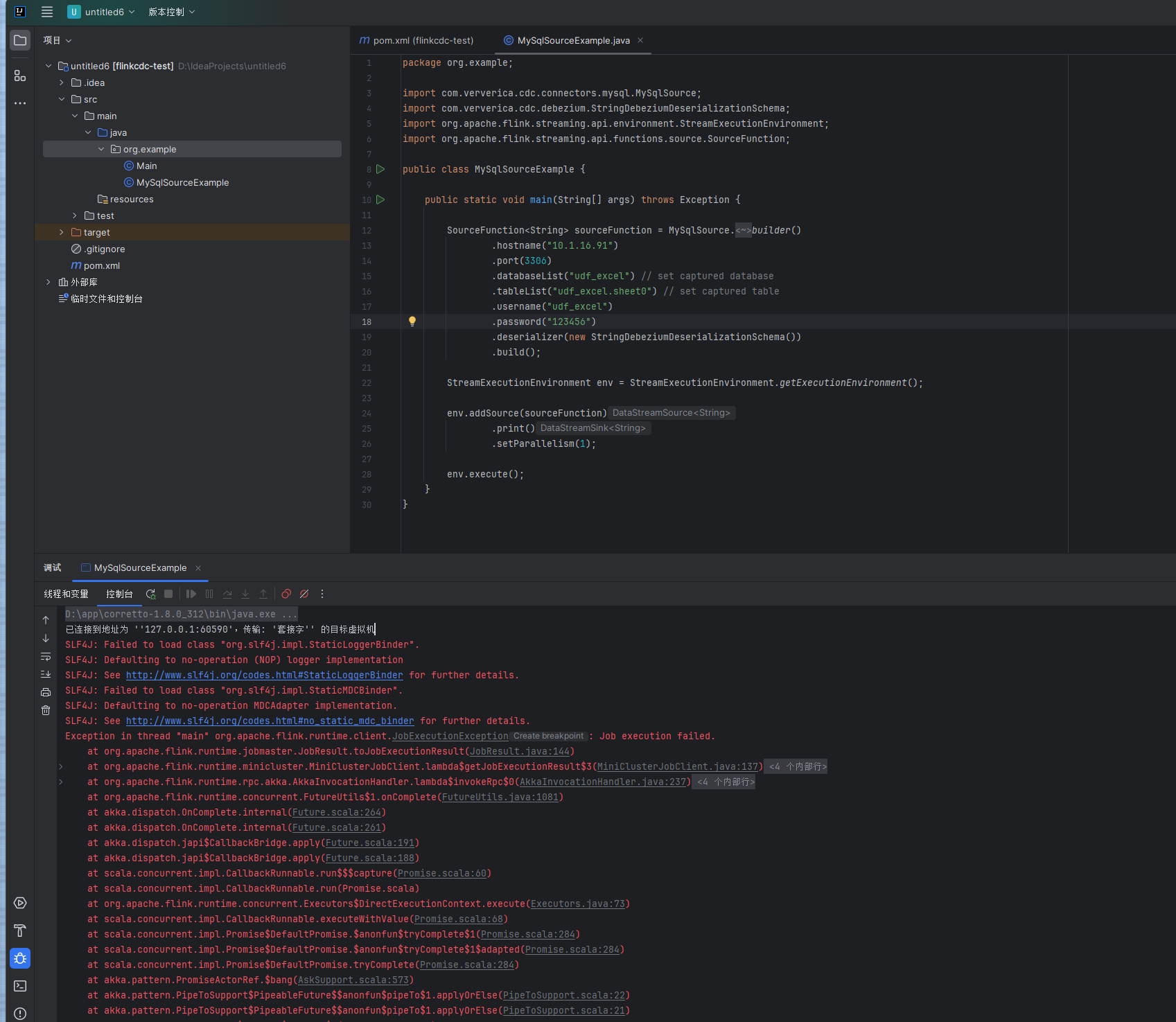This screenshot has width=1176, height=1022.
Task: Switch to pom.xml (flinkcdc-test) editor tab
Action: (x=416, y=40)
